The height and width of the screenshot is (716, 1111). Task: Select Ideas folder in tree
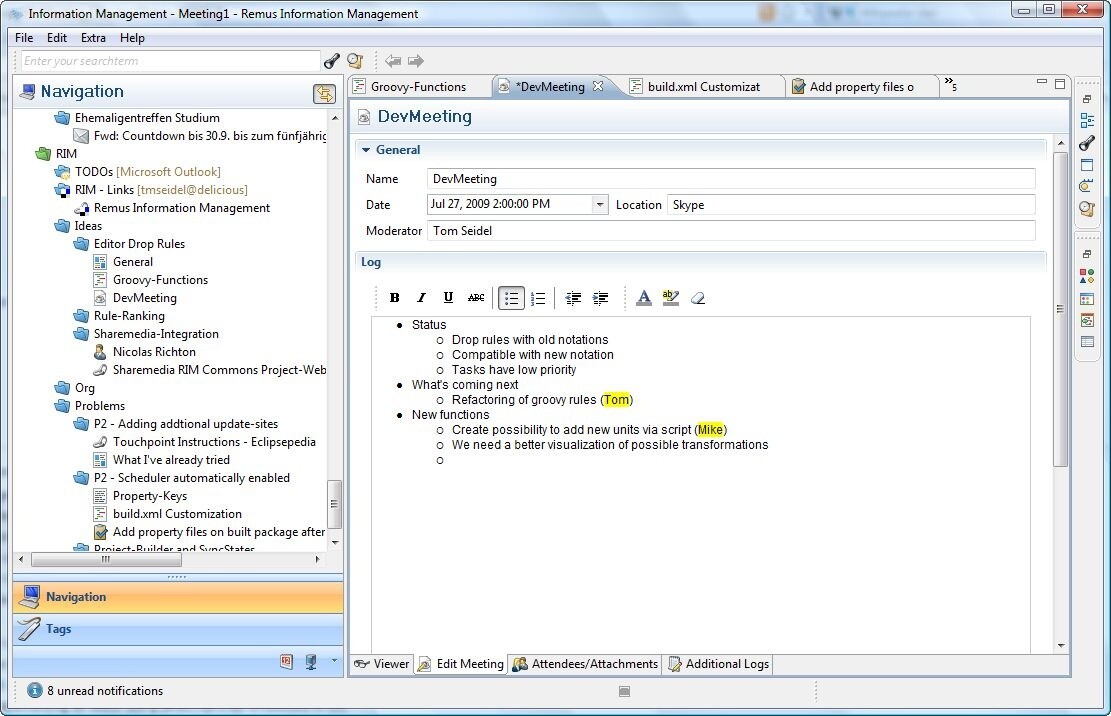pos(88,226)
